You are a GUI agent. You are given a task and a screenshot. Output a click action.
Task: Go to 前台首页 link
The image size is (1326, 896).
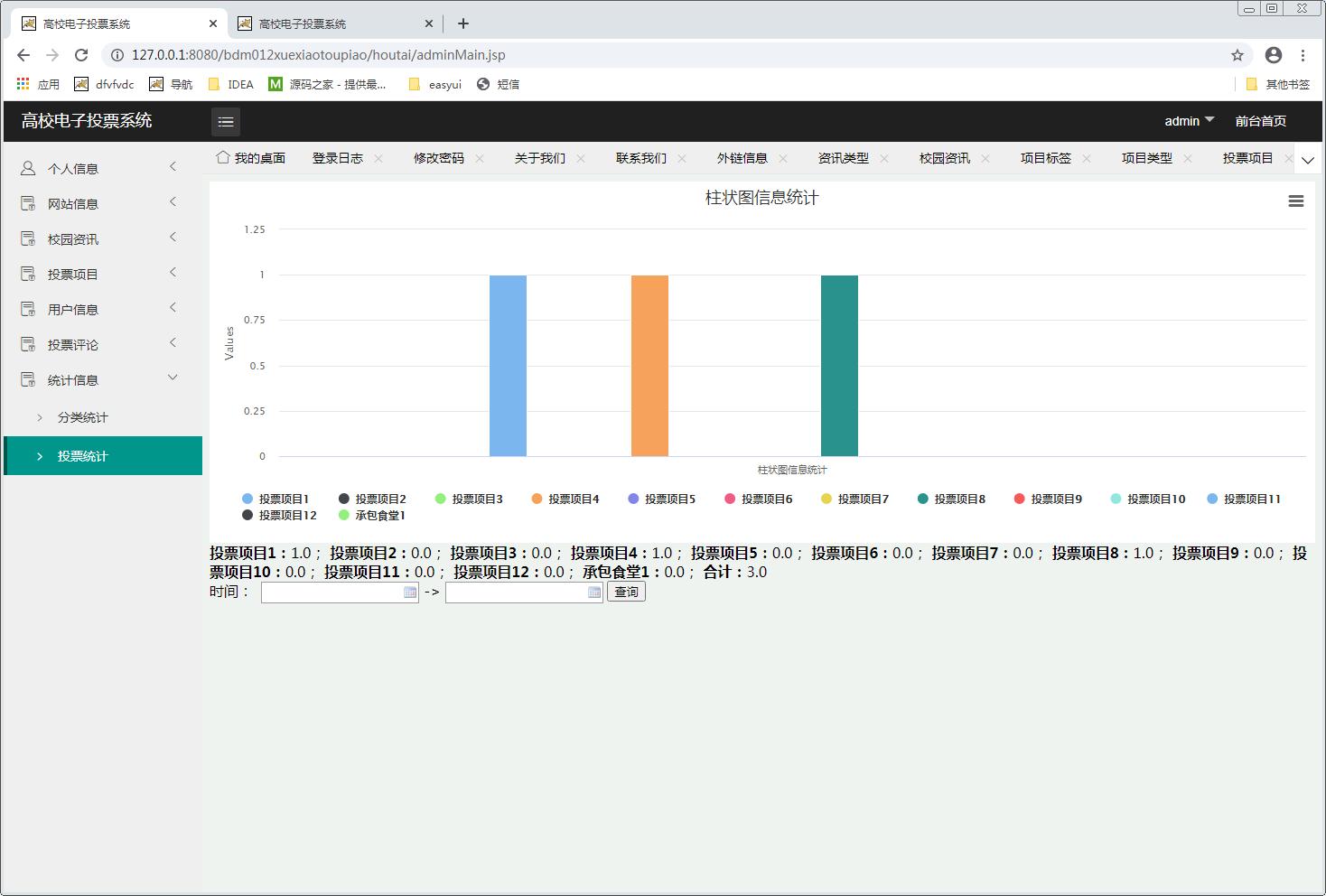(x=1260, y=121)
